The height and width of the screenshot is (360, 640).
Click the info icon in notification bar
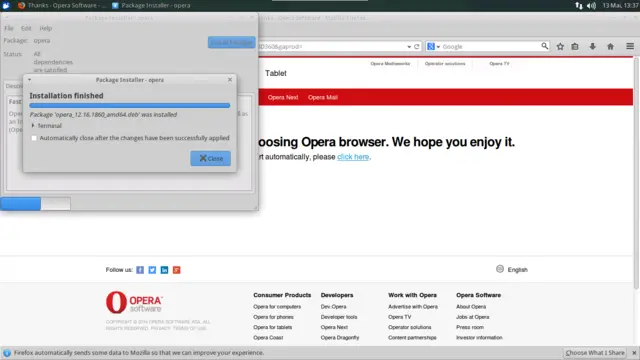tap(7, 353)
